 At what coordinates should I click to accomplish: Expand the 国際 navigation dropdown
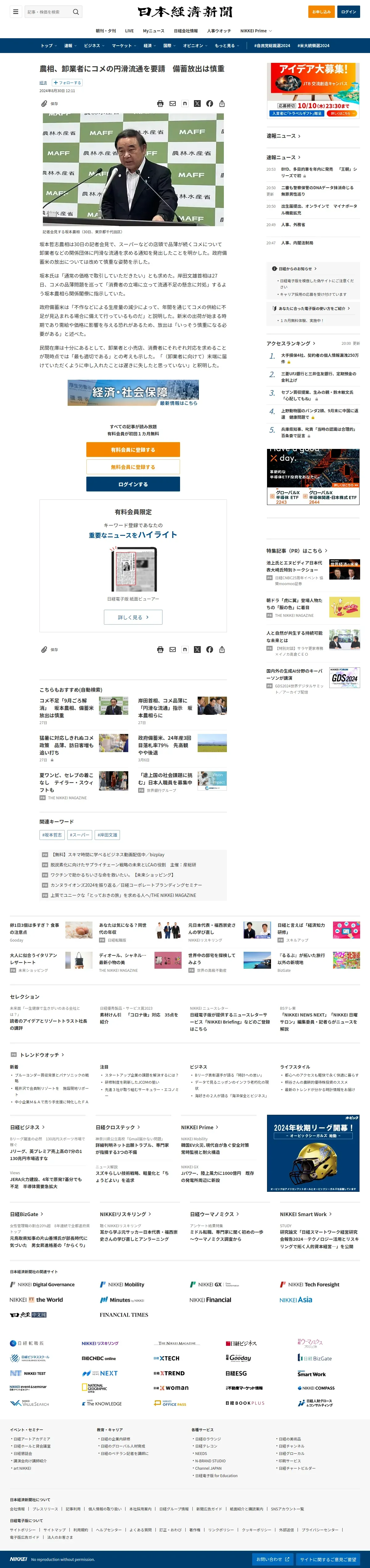click(170, 46)
